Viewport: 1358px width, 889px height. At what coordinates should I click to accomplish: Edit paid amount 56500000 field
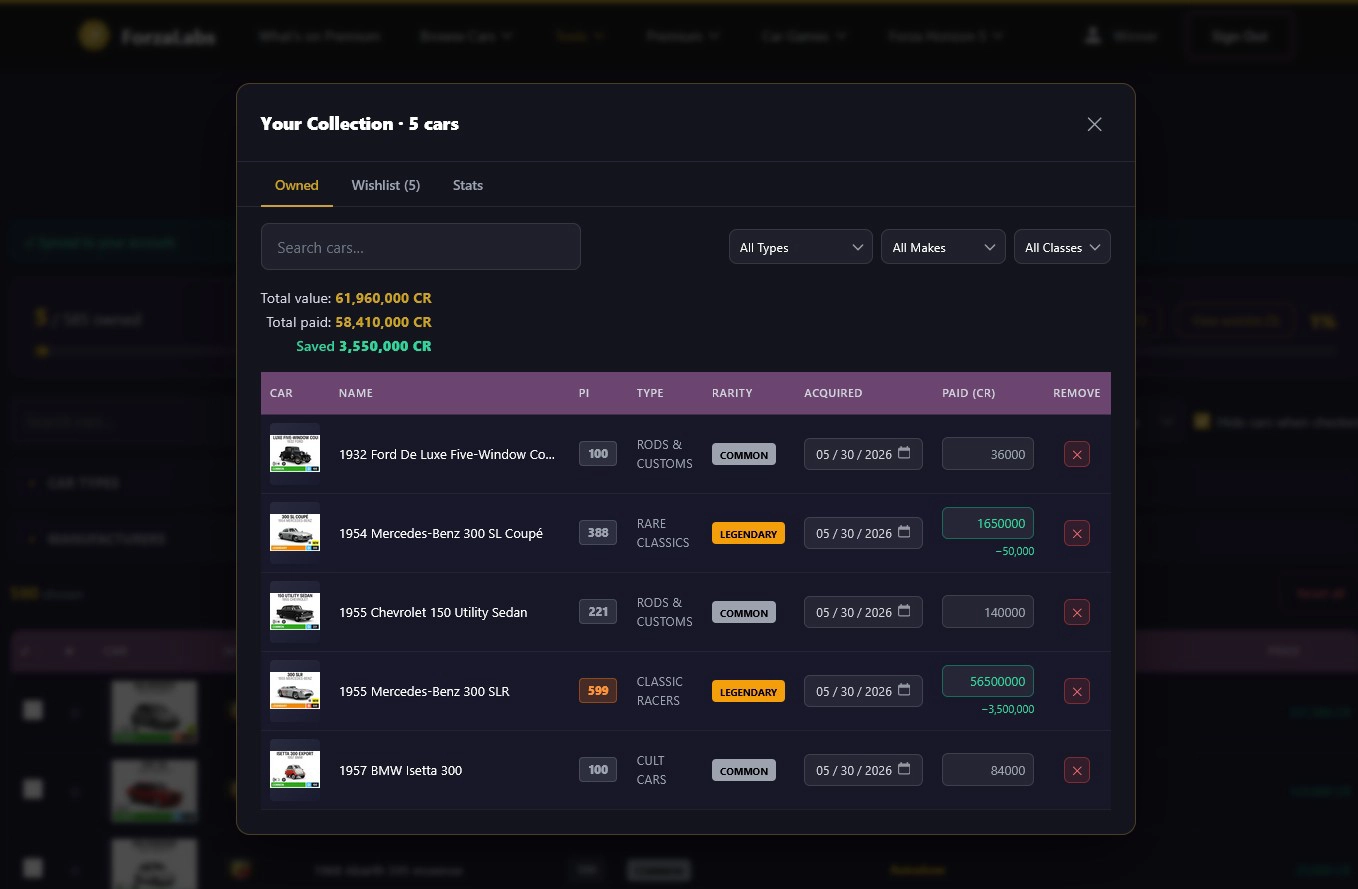click(x=988, y=681)
